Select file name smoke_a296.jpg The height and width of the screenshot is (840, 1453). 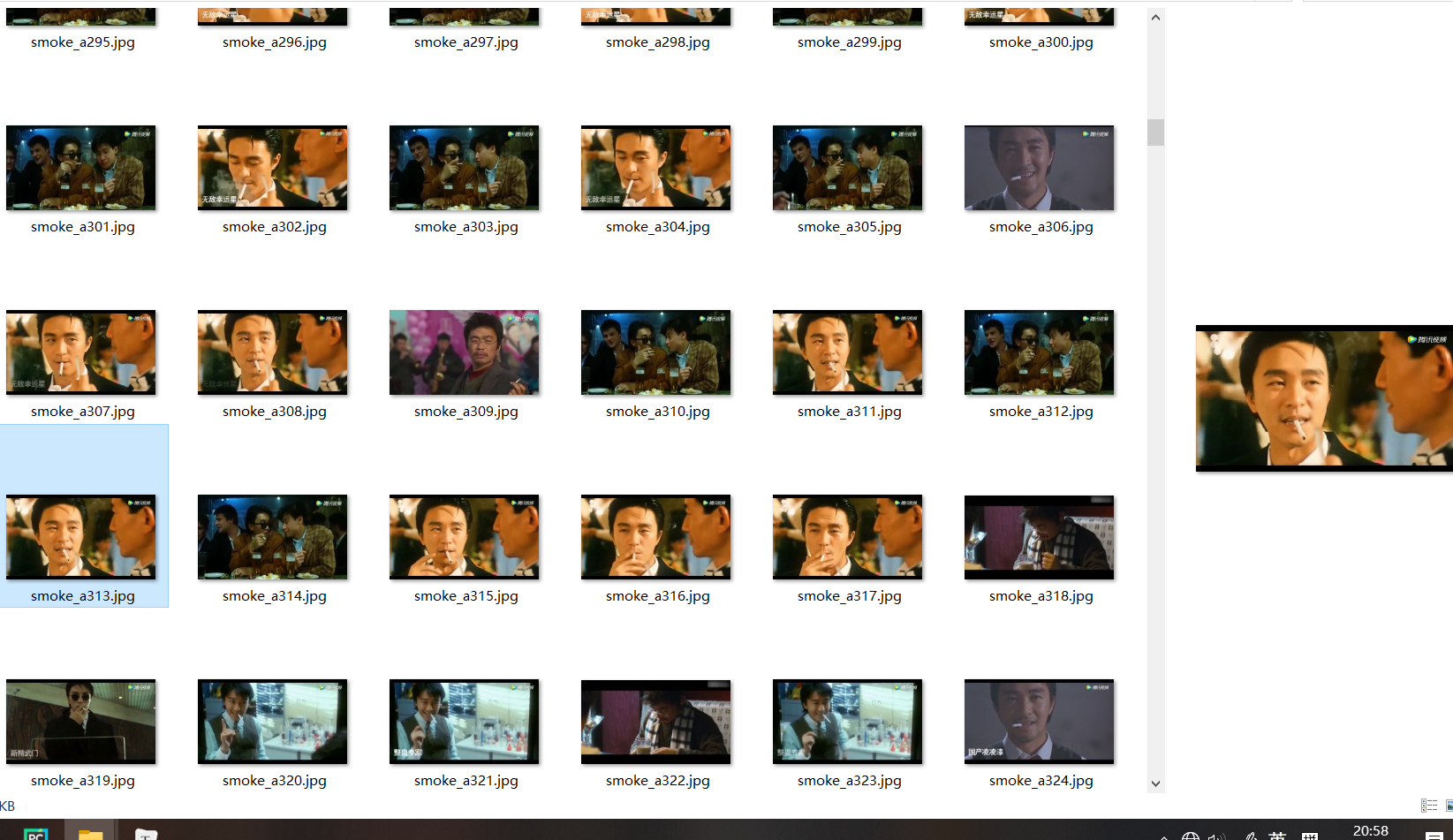(x=275, y=42)
